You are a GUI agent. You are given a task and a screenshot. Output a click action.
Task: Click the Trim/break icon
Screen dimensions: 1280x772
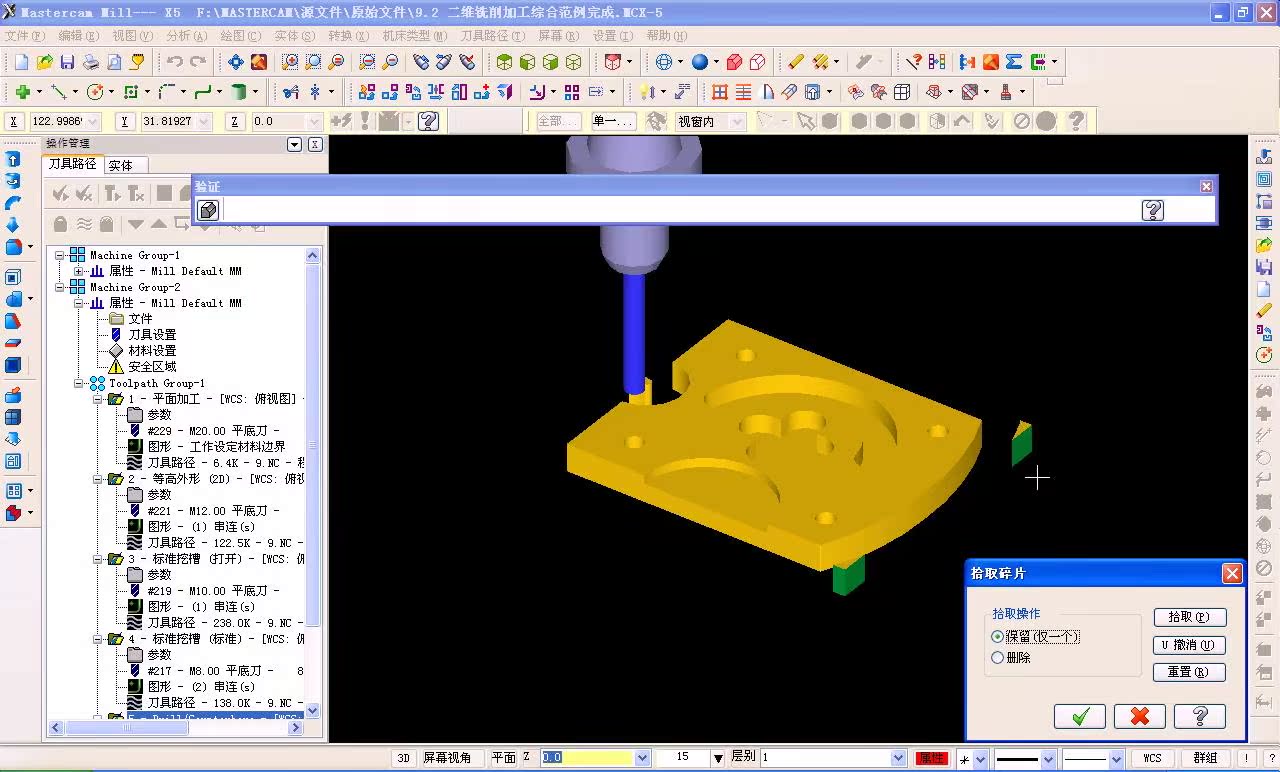click(x=291, y=92)
